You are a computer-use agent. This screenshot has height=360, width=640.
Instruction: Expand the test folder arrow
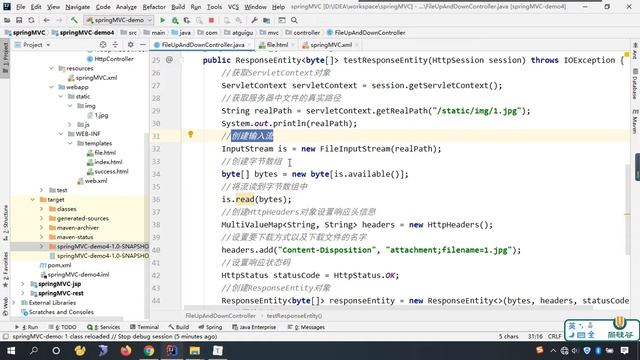click(42, 190)
